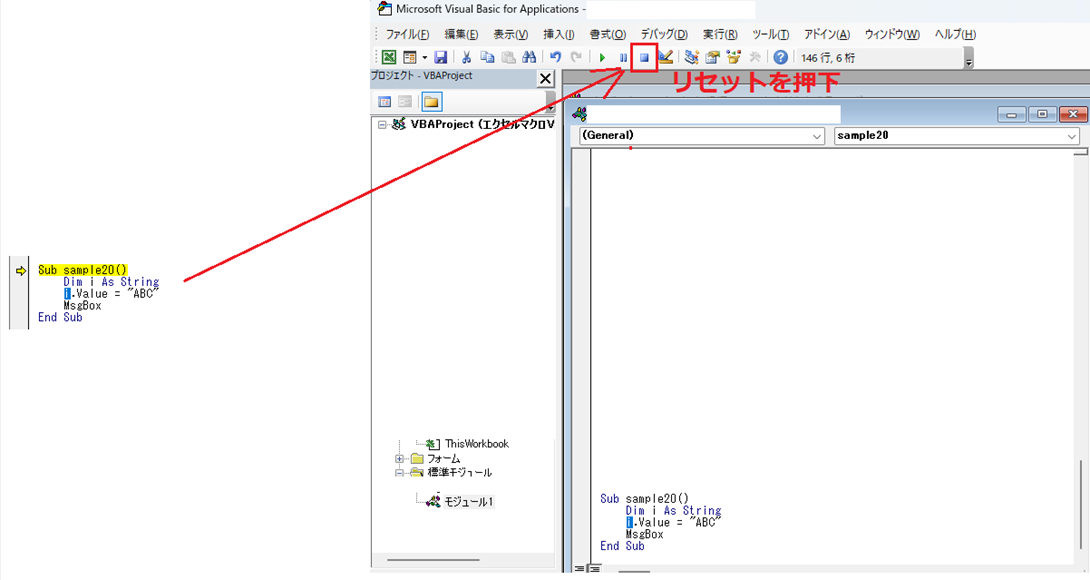
Task: Open Find with the binoculars icon
Action: pyautogui.click(x=529, y=58)
